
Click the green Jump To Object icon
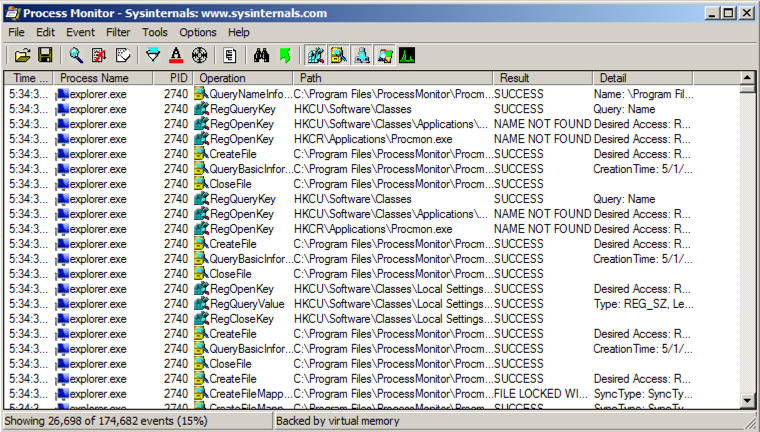click(285, 55)
